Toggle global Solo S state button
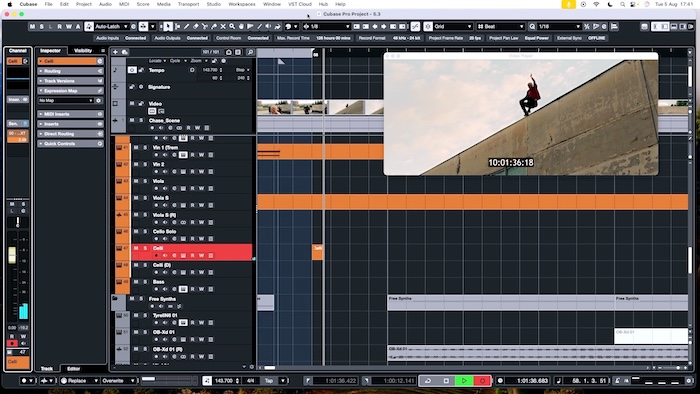The image size is (700, 394). (x=42, y=26)
